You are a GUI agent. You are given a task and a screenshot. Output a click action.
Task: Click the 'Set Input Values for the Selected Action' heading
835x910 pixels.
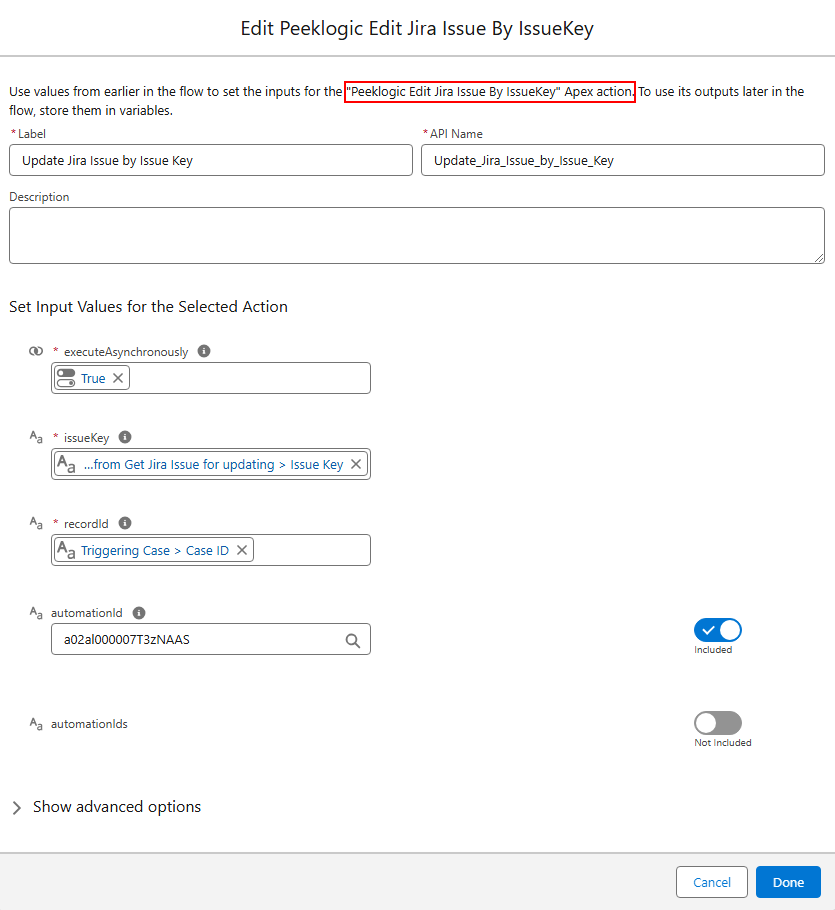149,306
